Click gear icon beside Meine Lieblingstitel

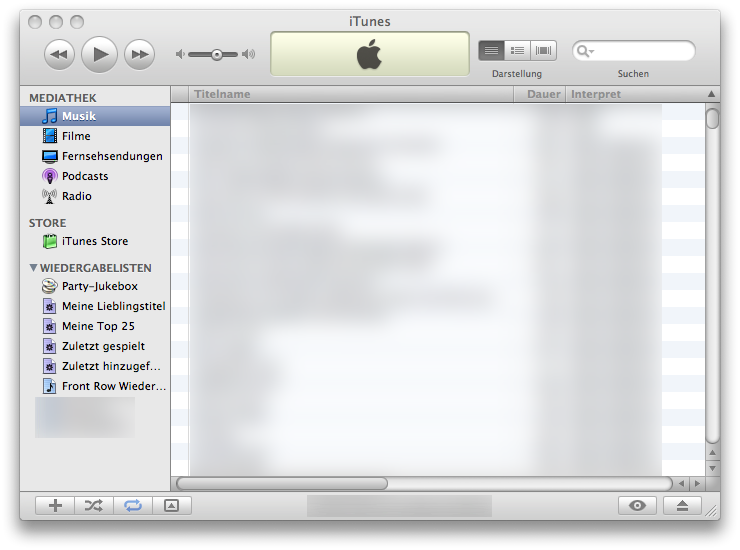point(50,306)
